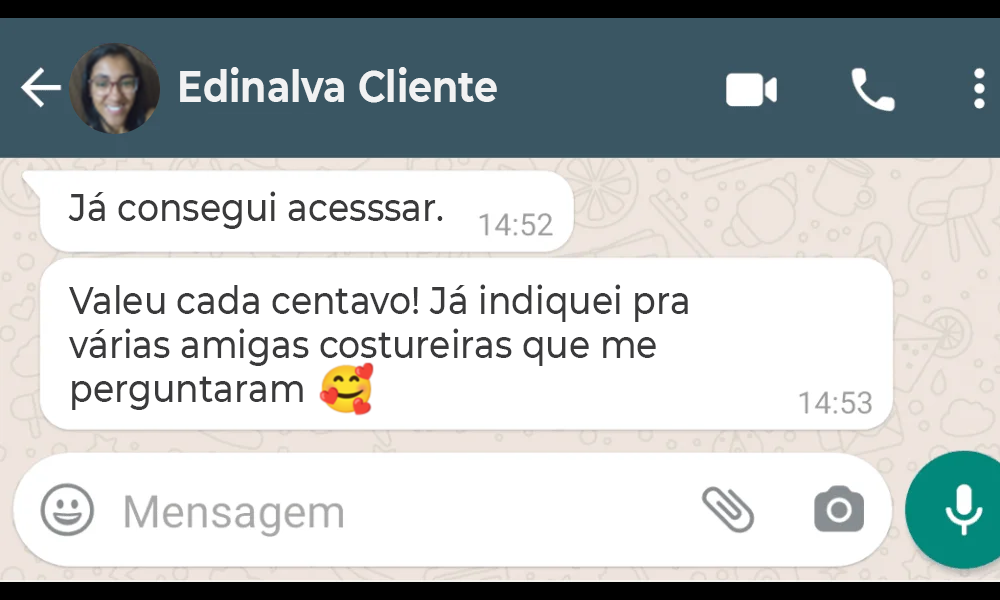This screenshot has height=600, width=1000.
Task: Attach a file with the paperclip icon
Action: 728,509
